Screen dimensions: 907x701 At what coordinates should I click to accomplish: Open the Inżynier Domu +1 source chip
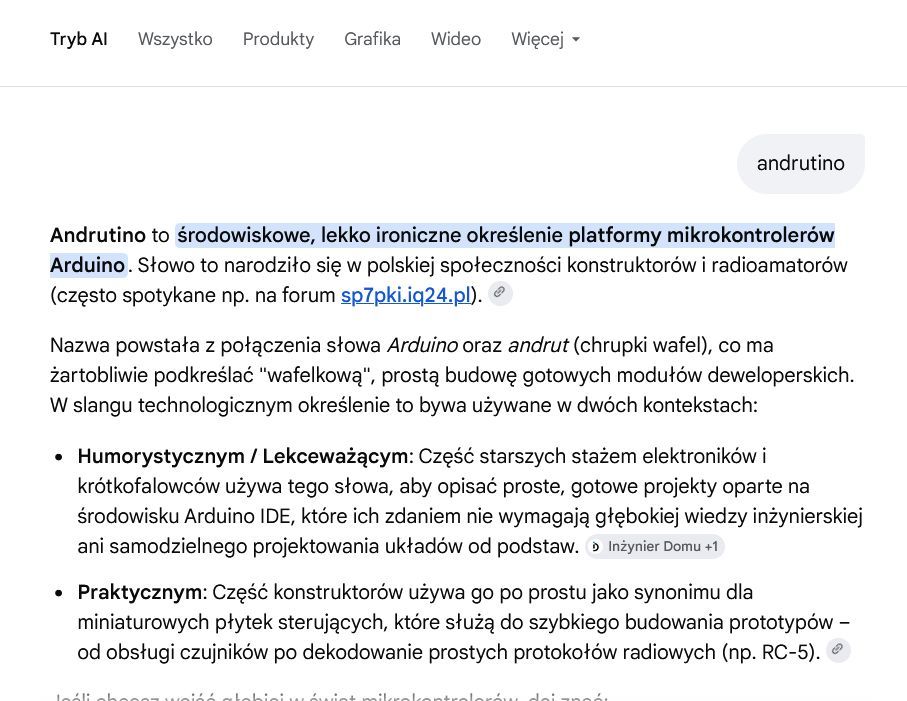655,547
